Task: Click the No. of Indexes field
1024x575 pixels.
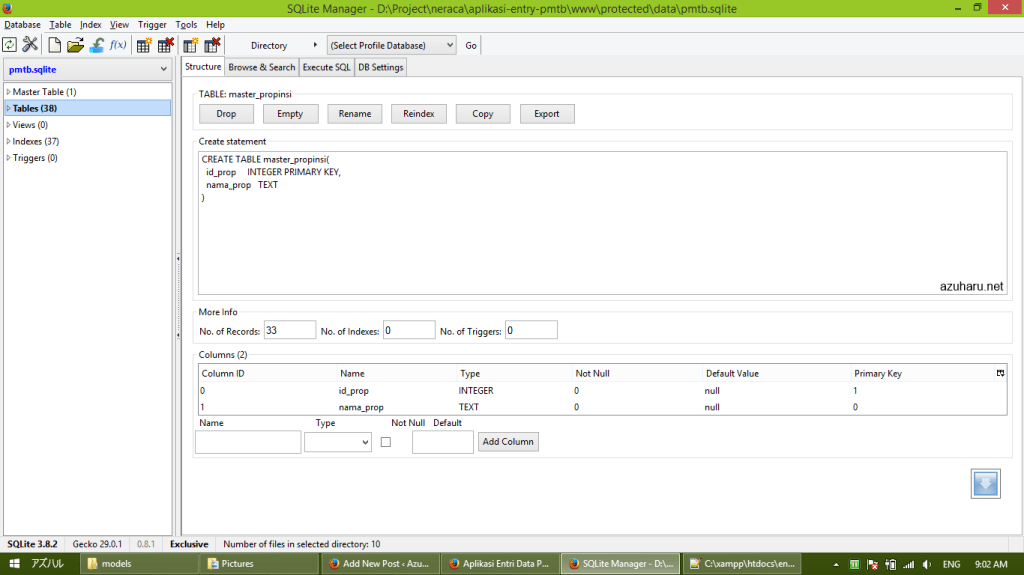Action: [x=409, y=330]
